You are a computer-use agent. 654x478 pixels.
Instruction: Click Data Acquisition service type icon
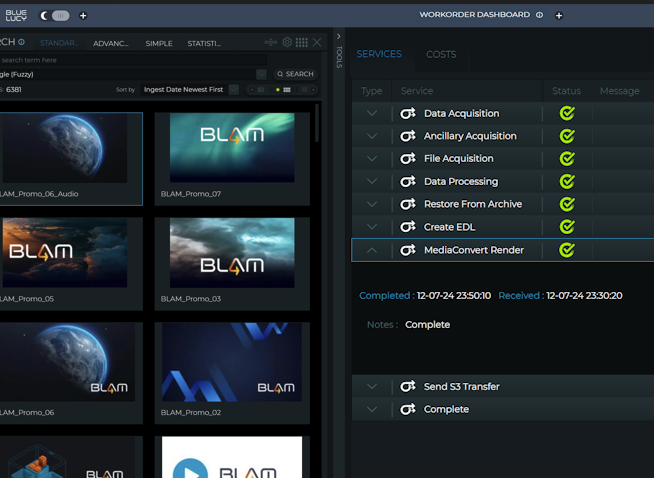point(408,113)
